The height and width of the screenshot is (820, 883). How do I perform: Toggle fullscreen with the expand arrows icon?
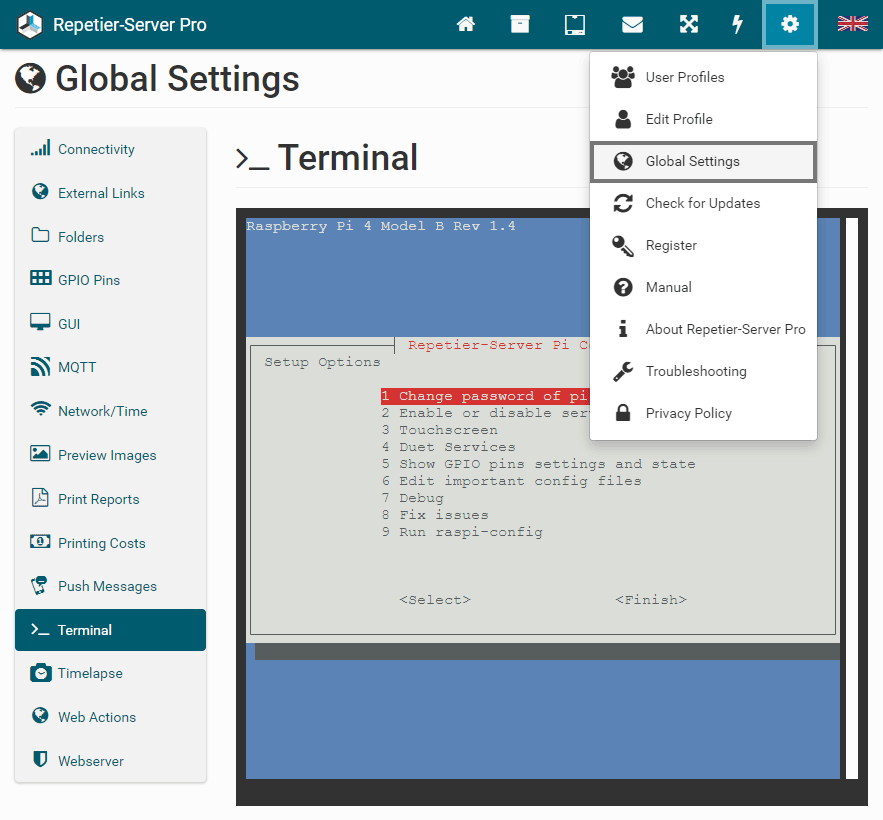pyautogui.click(x=689, y=24)
